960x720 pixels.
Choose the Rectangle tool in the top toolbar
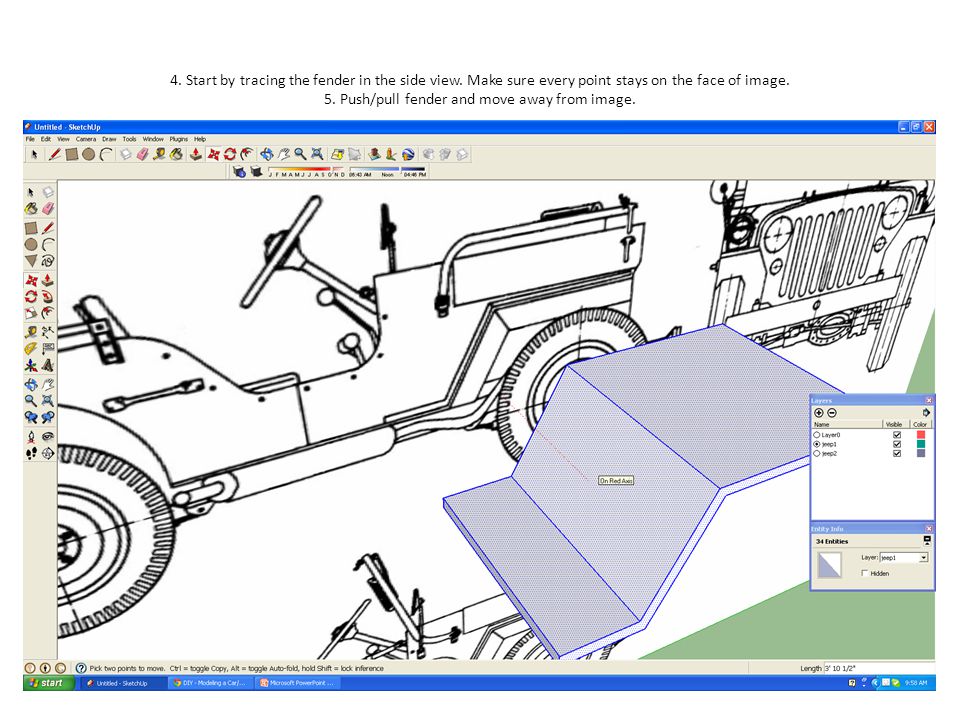coord(72,154)
